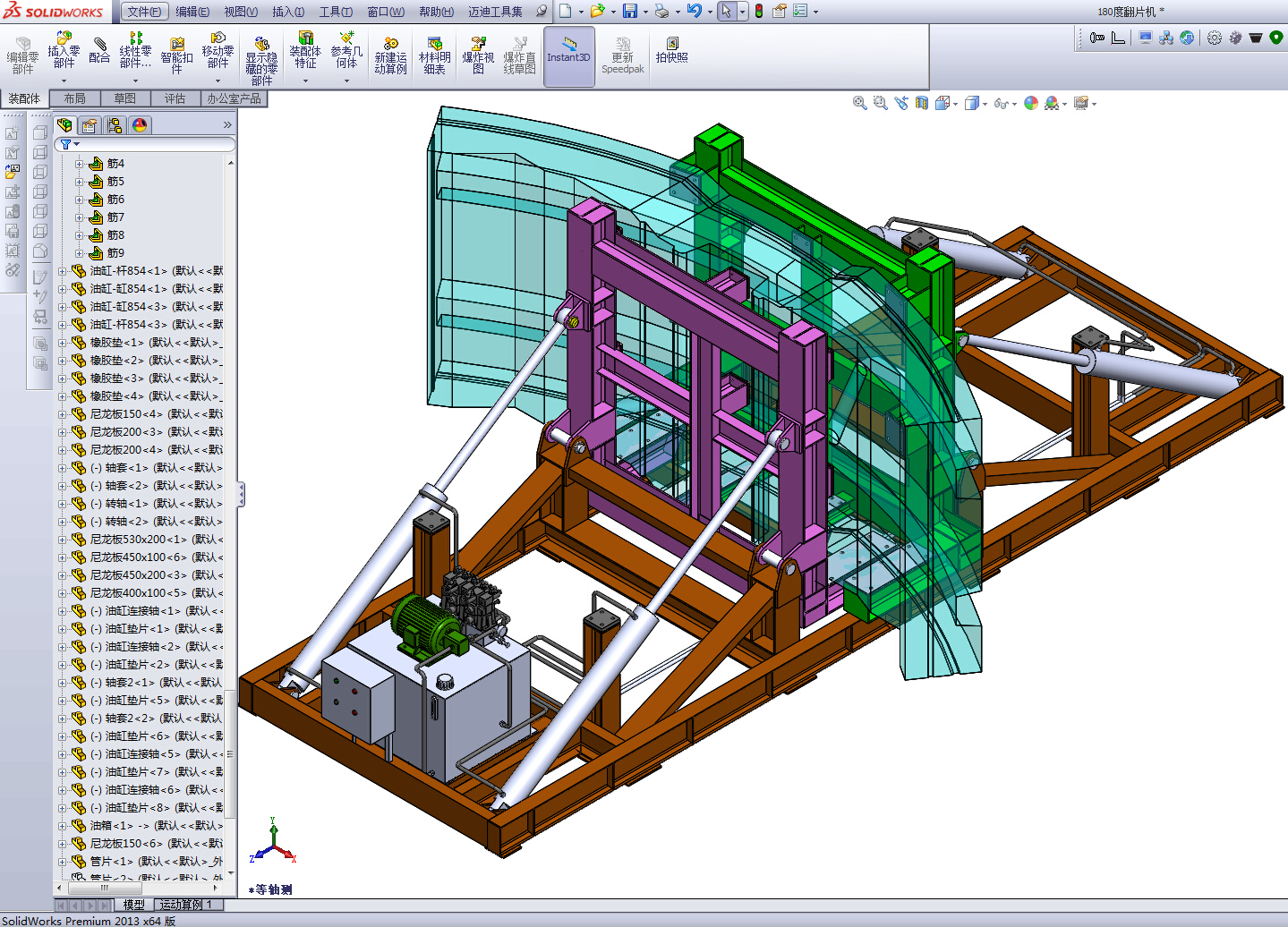This screenshot has width=1288, height=927.
Task: Open the 编辑(E) menu
Action: [x=192, y=12]
